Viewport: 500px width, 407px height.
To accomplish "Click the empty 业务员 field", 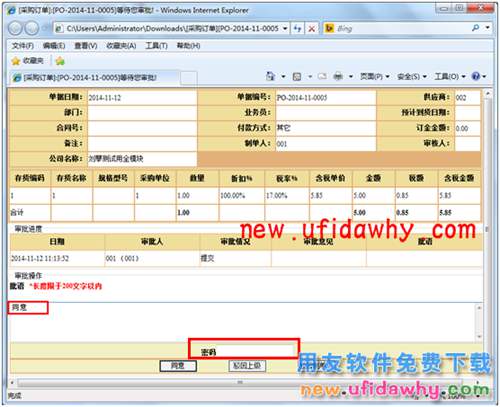I will (x=325, y=113).
